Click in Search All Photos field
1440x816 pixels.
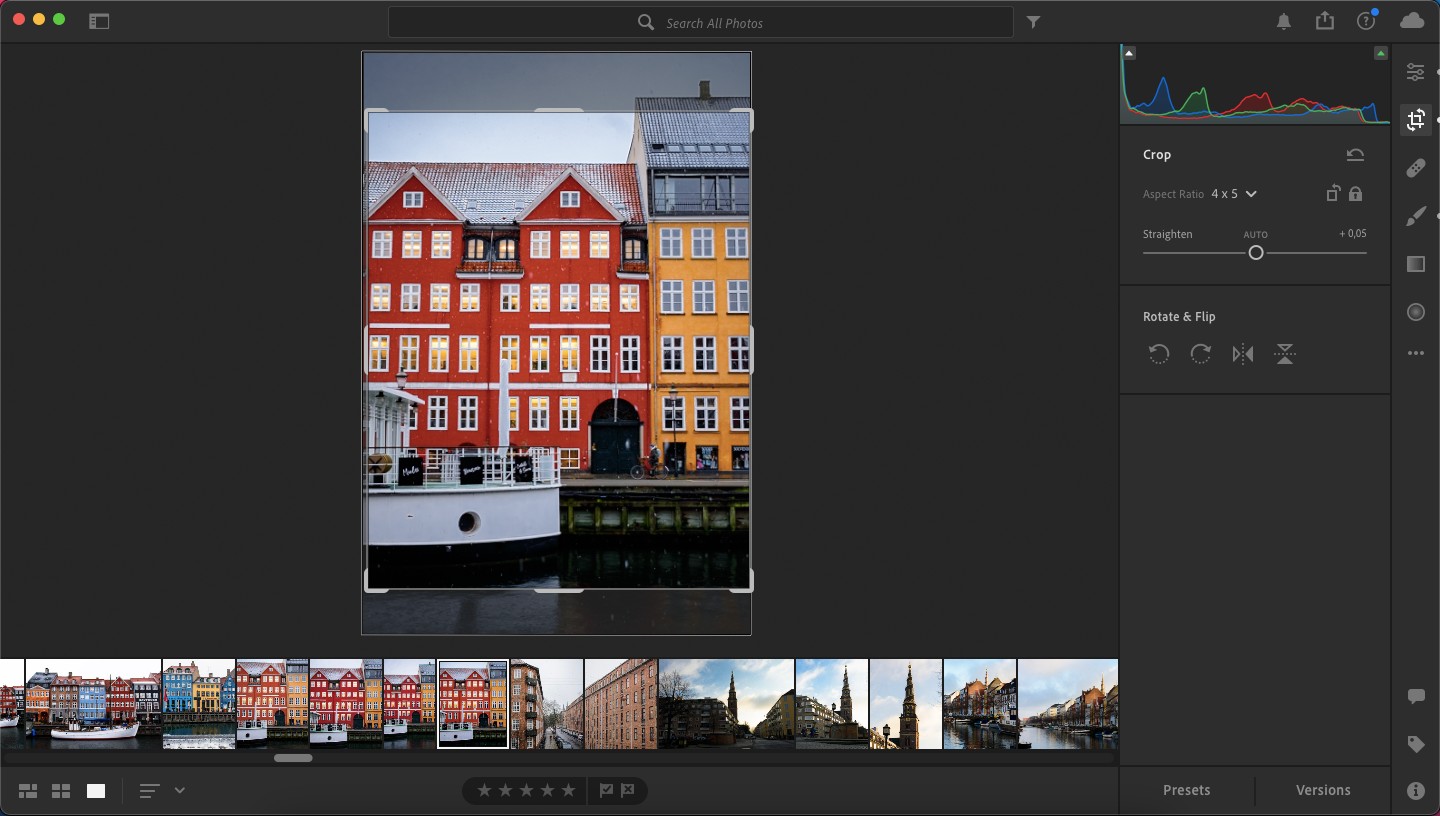(x=700, y=22)
